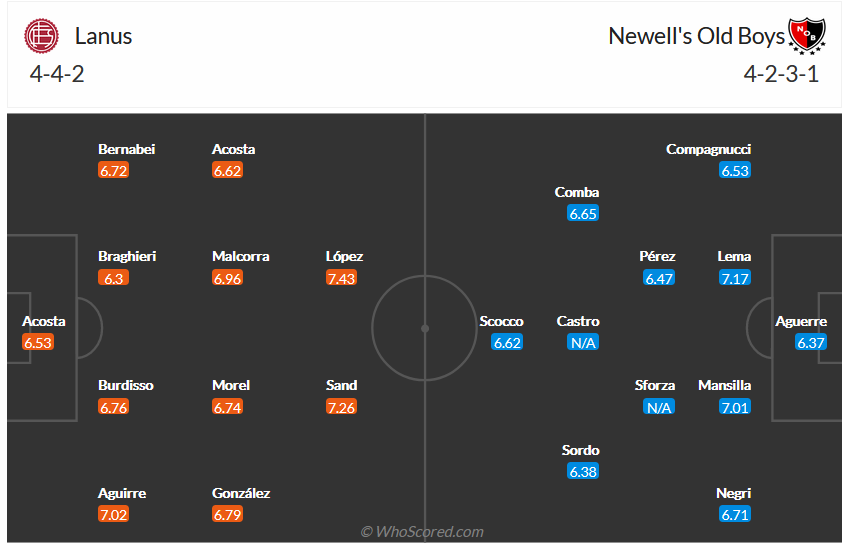
Task: Click Sand's 7.26 rating badge
Action: 341,407
